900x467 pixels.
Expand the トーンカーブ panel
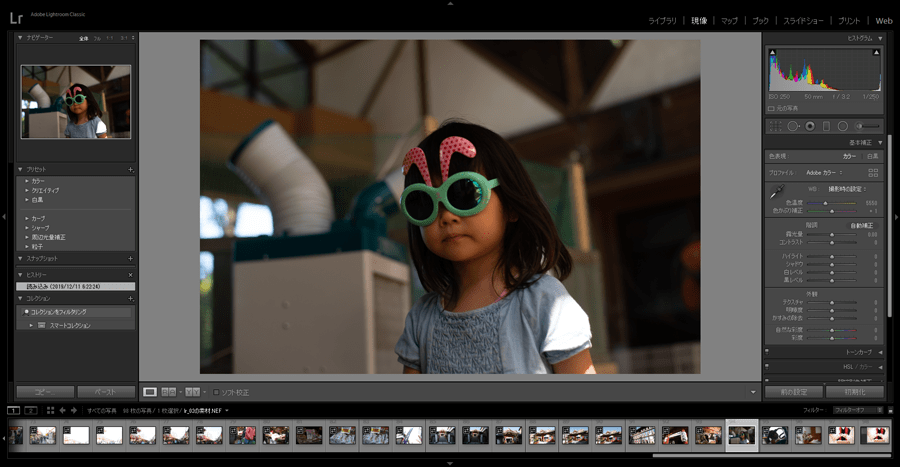pyautogui.click(x=858, y=352)
